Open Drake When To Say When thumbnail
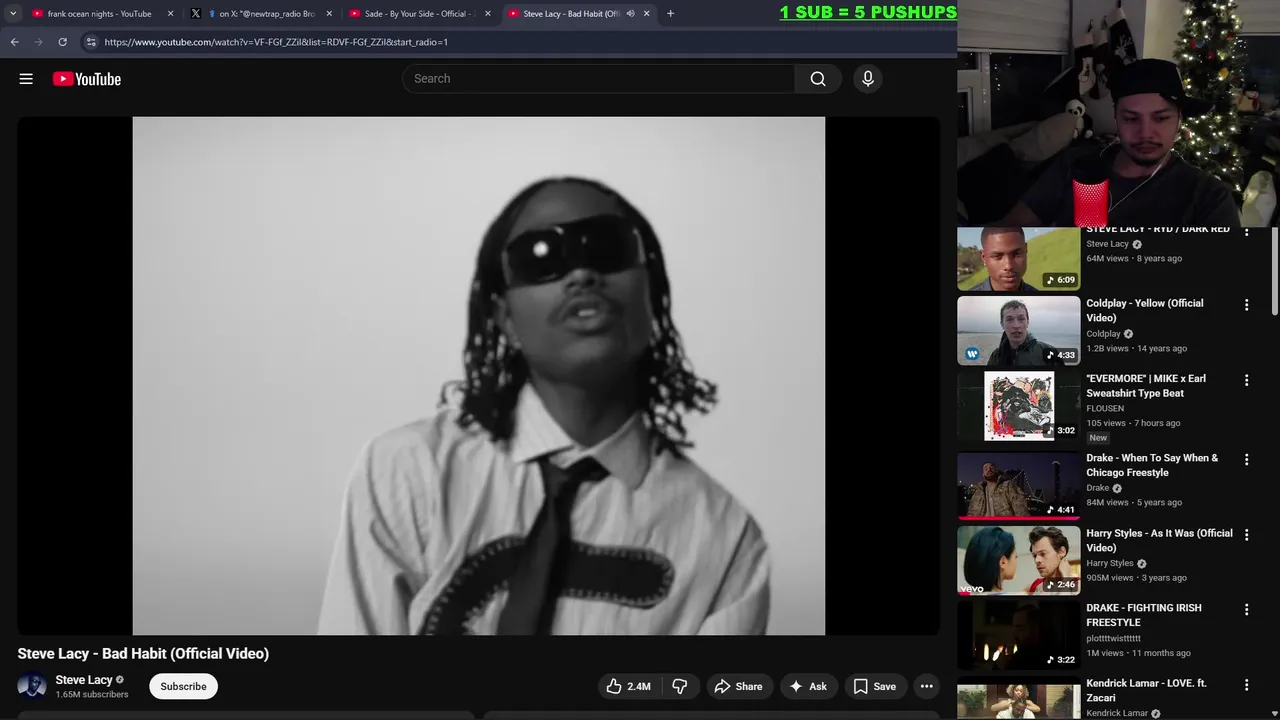Image resolution: width=1280 pixels, height=720 pixels. 1019,486
